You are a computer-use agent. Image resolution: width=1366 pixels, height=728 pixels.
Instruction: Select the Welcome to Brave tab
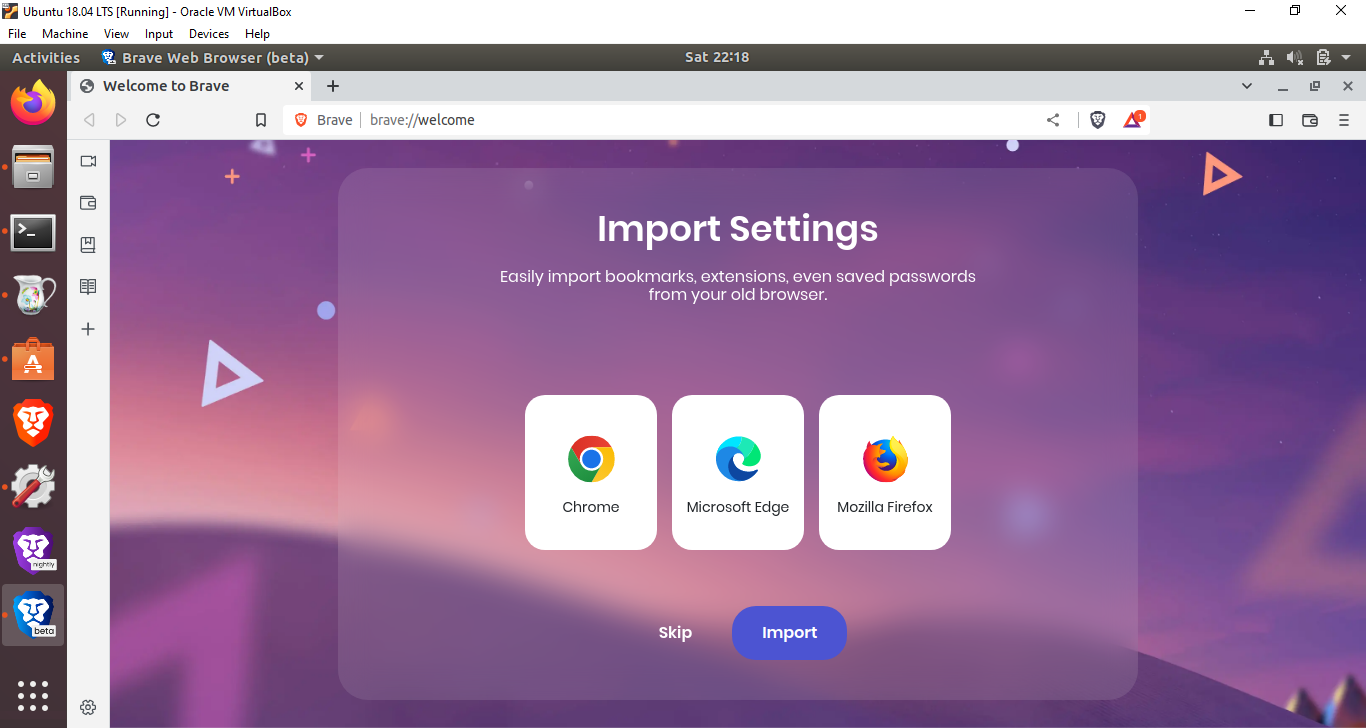(191, 86)
